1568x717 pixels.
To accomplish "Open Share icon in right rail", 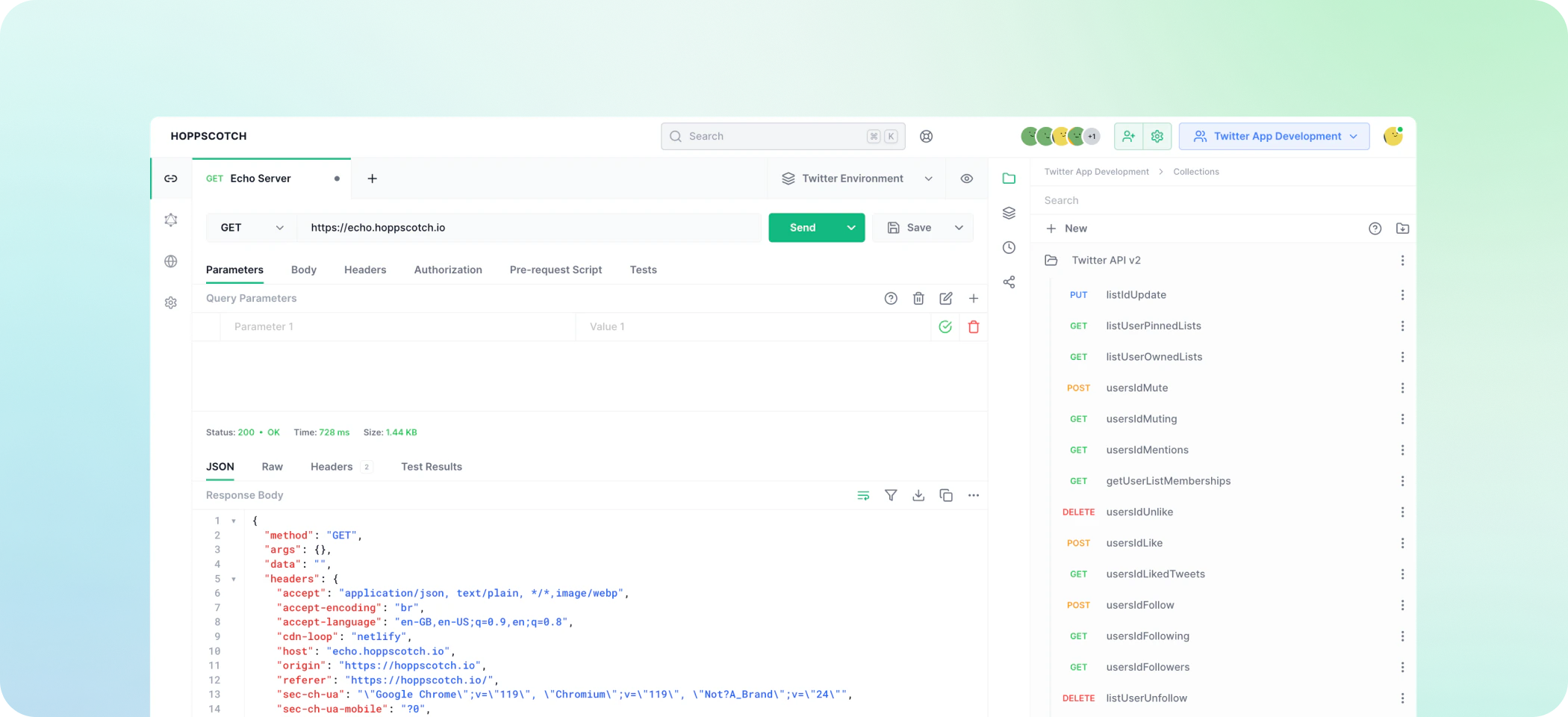I will pyautogui.click(x=1009, y=282).
